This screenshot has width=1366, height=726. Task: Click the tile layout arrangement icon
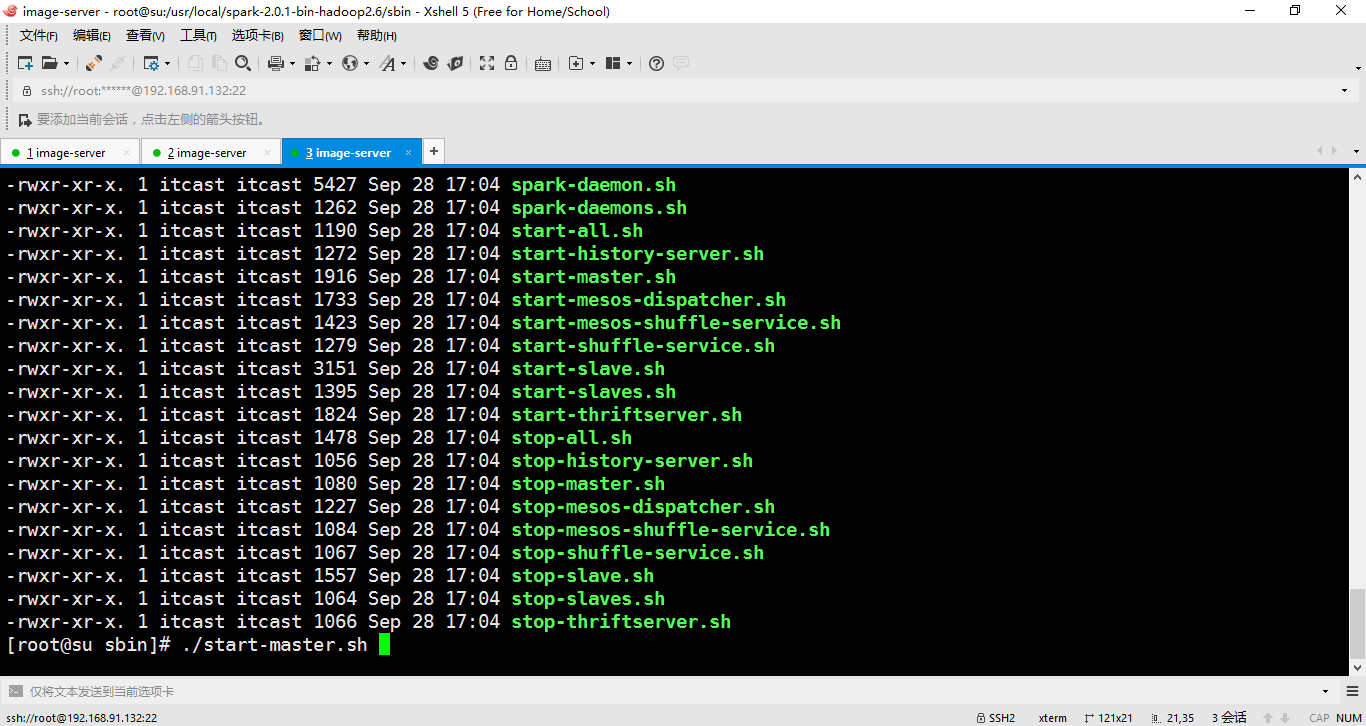point(613,63)
